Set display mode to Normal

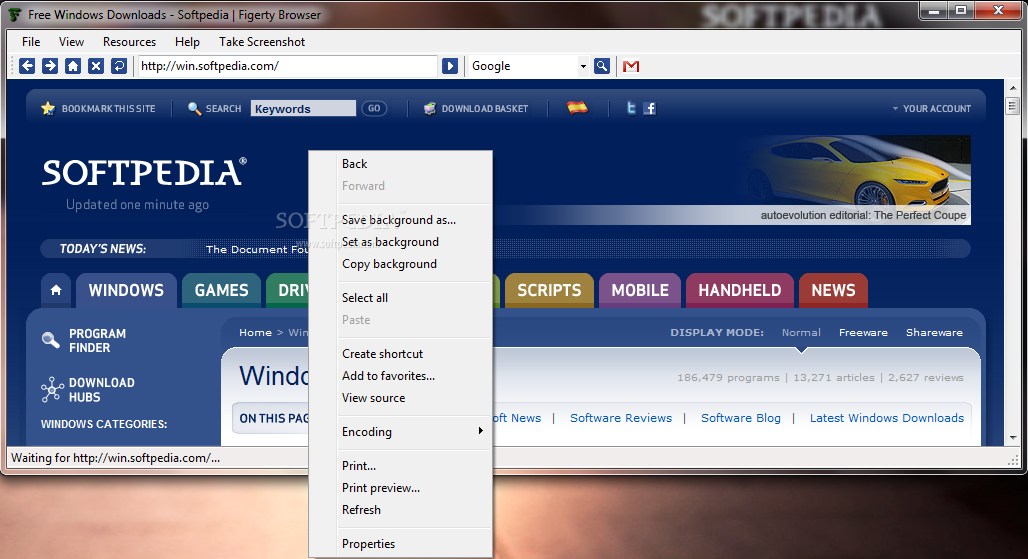click(x=801, y=332)
